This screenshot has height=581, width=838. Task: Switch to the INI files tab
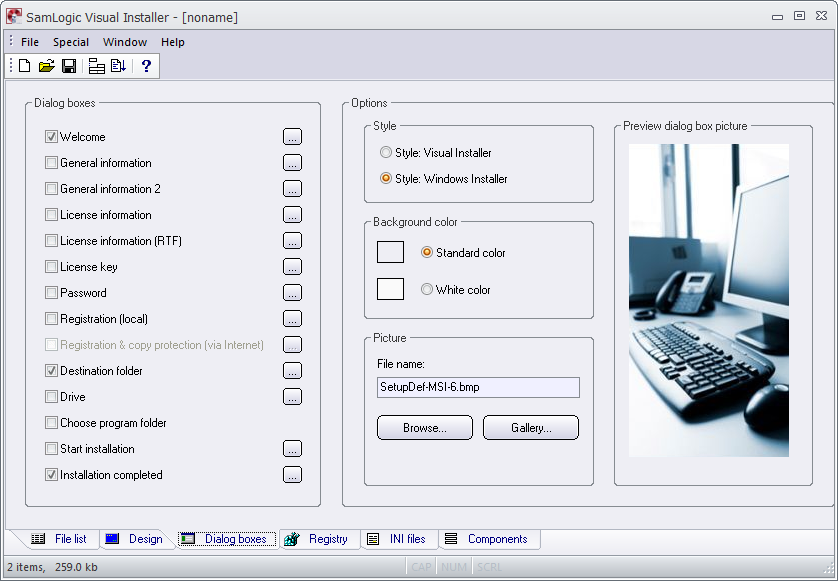pyautogui.click(x=397, y=539)
